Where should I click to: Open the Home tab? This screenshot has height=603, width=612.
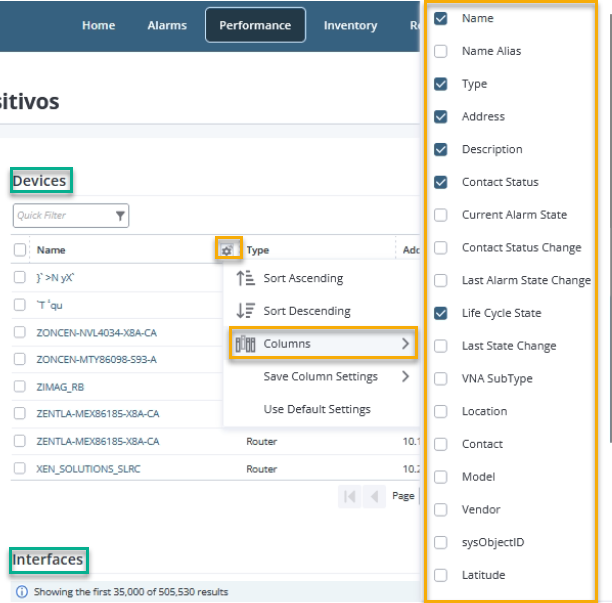tap(98, 25)
